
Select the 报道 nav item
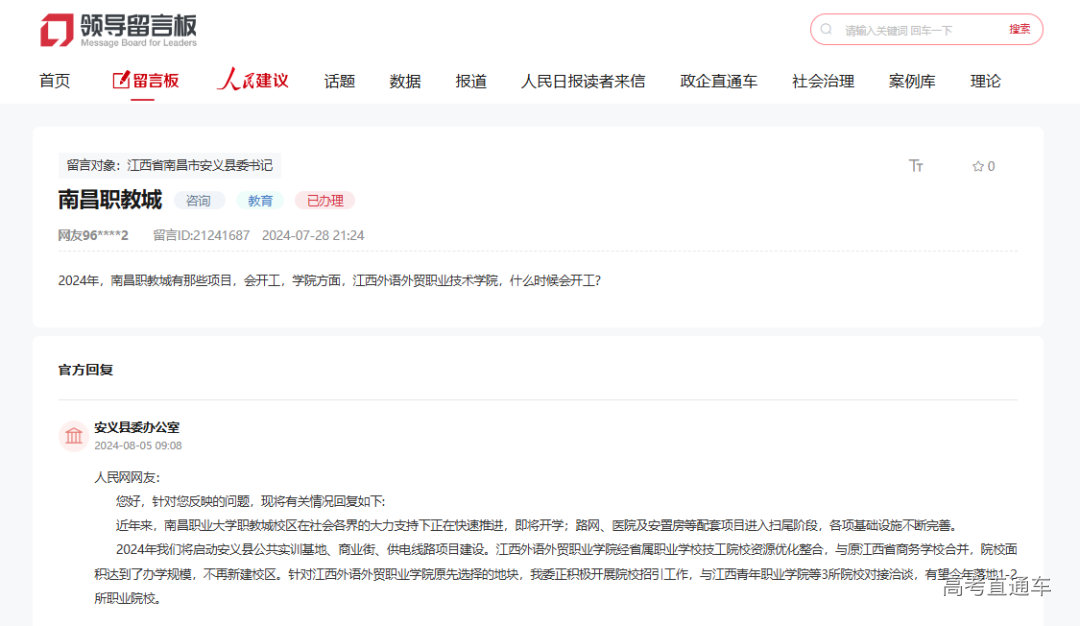pyautogui.click(x=470, y=81)
